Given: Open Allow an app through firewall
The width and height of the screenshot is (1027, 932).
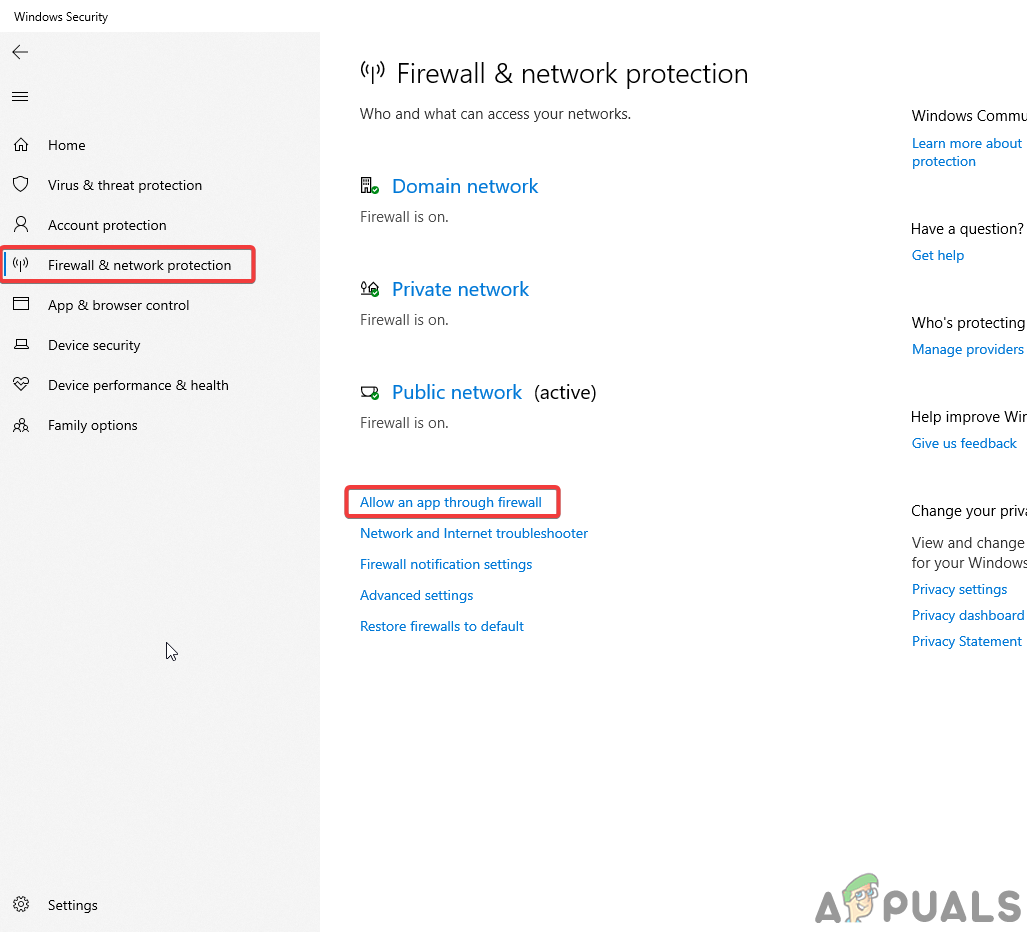Looking at the screenshot, I should pos(452,501).
